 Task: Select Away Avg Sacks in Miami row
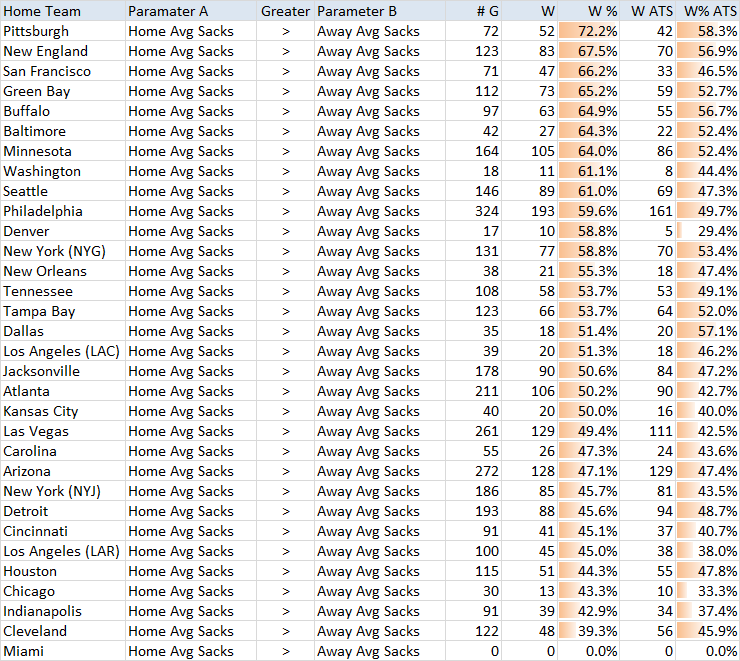coord(380,651)
